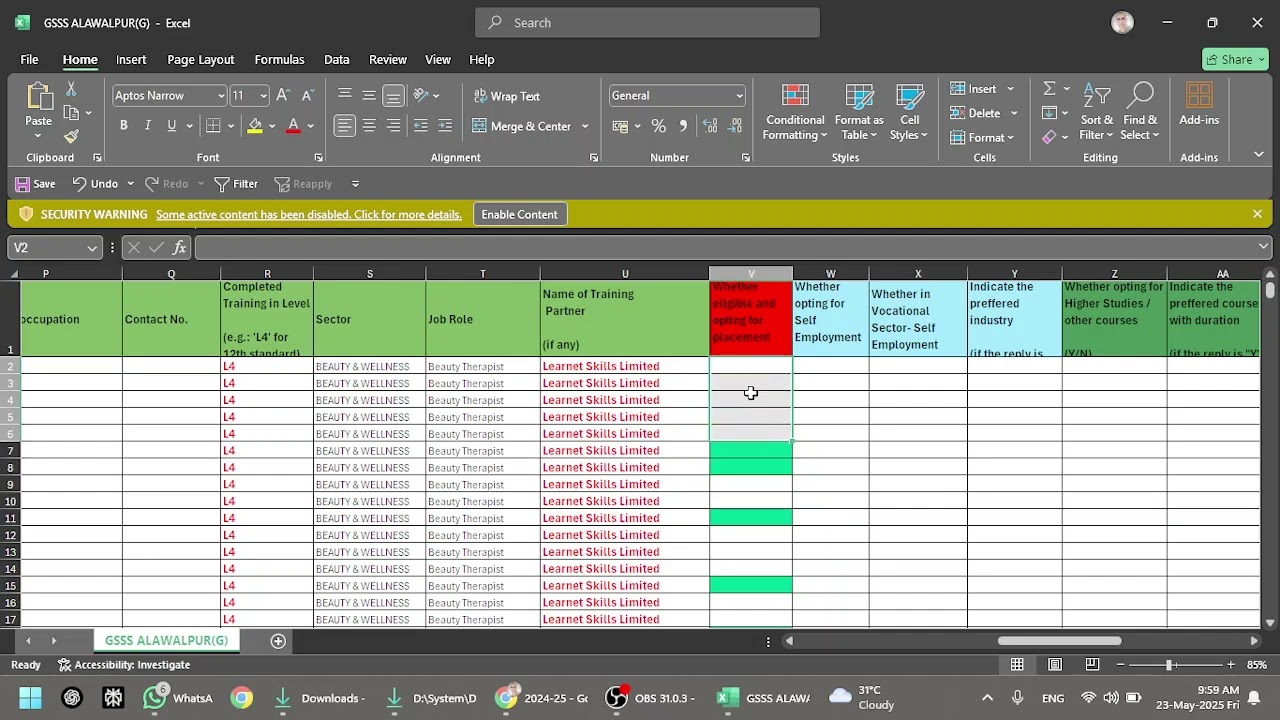Apply yellow fill color bucket
1280x720 pixels.
pyautogui.click(x=255, y=126)
